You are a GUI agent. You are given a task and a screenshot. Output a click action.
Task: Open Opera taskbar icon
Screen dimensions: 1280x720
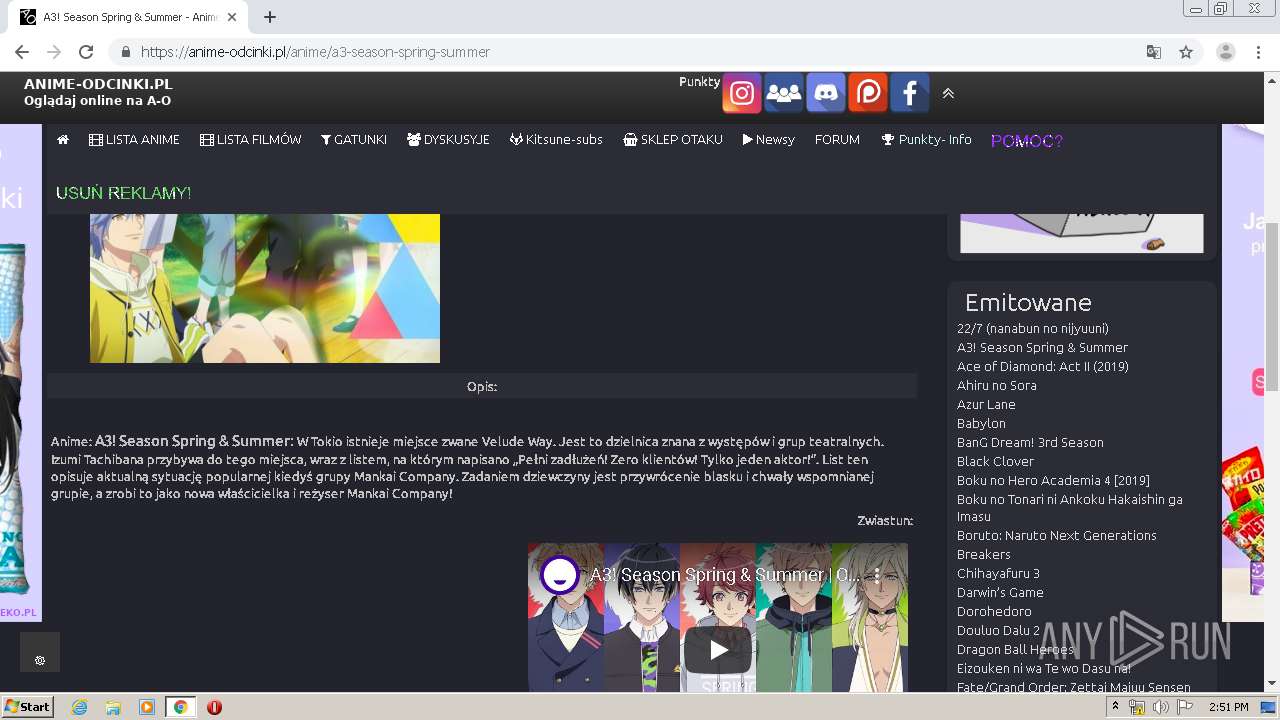[x=214, y=707]
